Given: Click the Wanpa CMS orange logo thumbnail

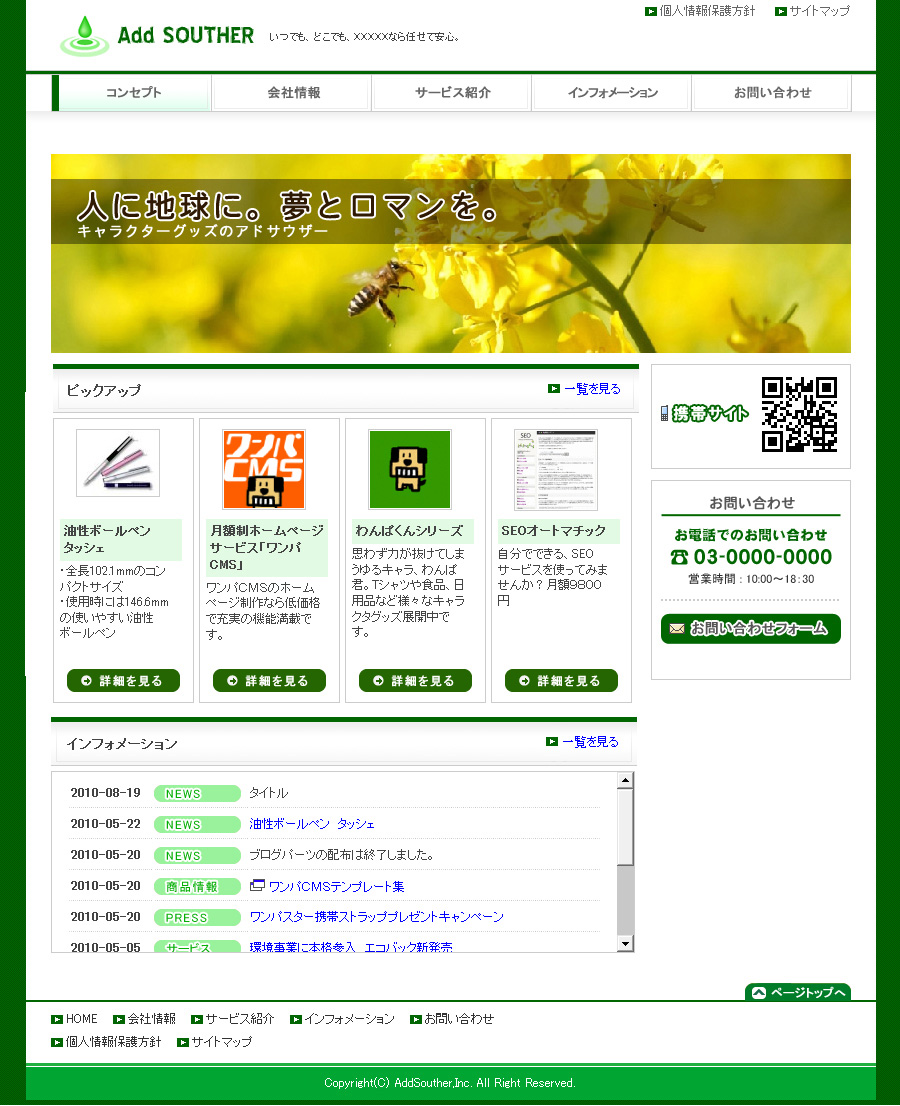Looking at the screenshot, I should click(x=264, y=469).
